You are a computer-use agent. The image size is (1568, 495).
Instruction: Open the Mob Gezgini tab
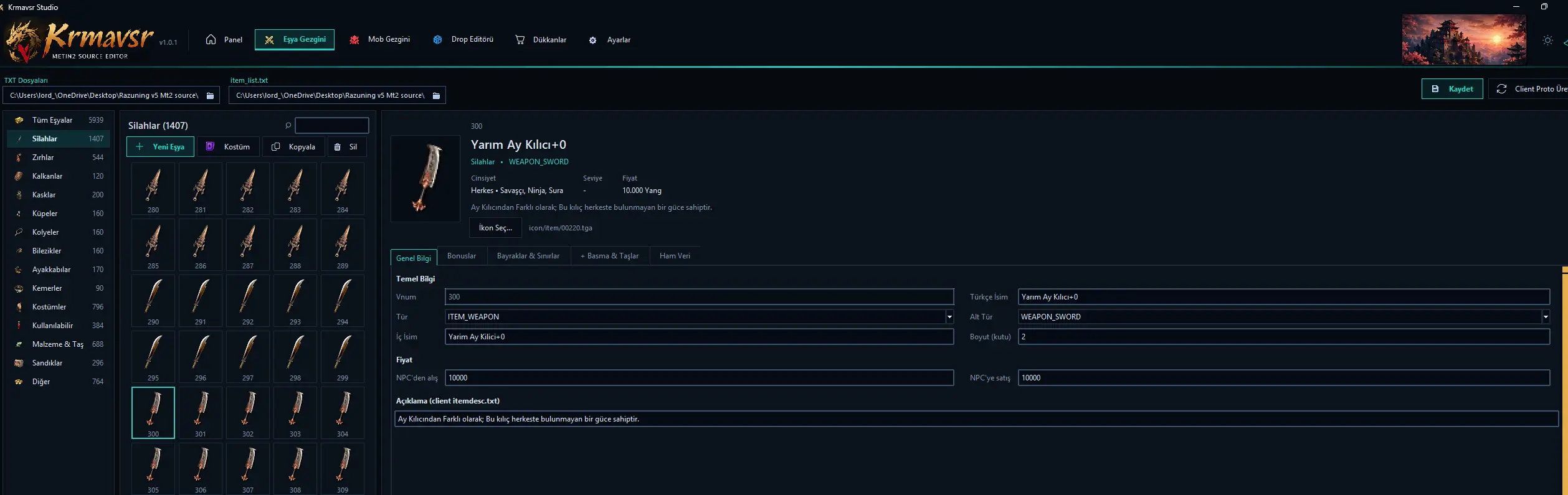click(x=379, y=39)
